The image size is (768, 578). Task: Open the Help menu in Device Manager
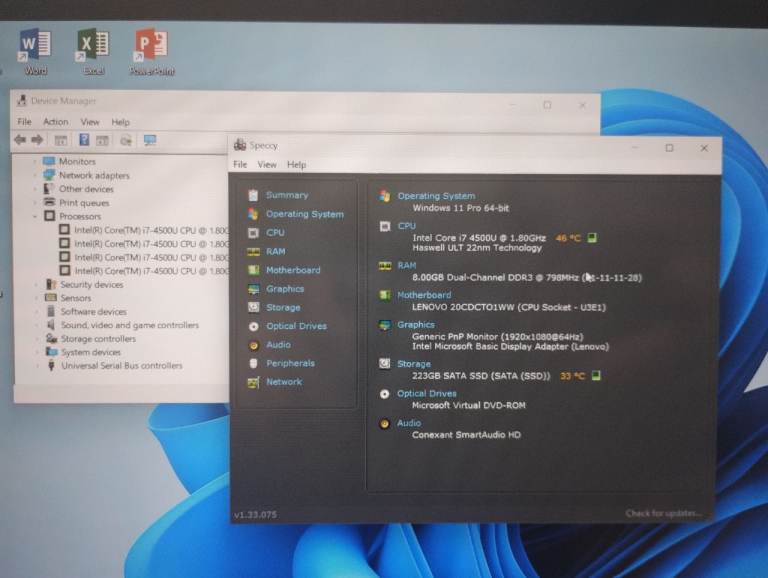(x=120, y=122)
